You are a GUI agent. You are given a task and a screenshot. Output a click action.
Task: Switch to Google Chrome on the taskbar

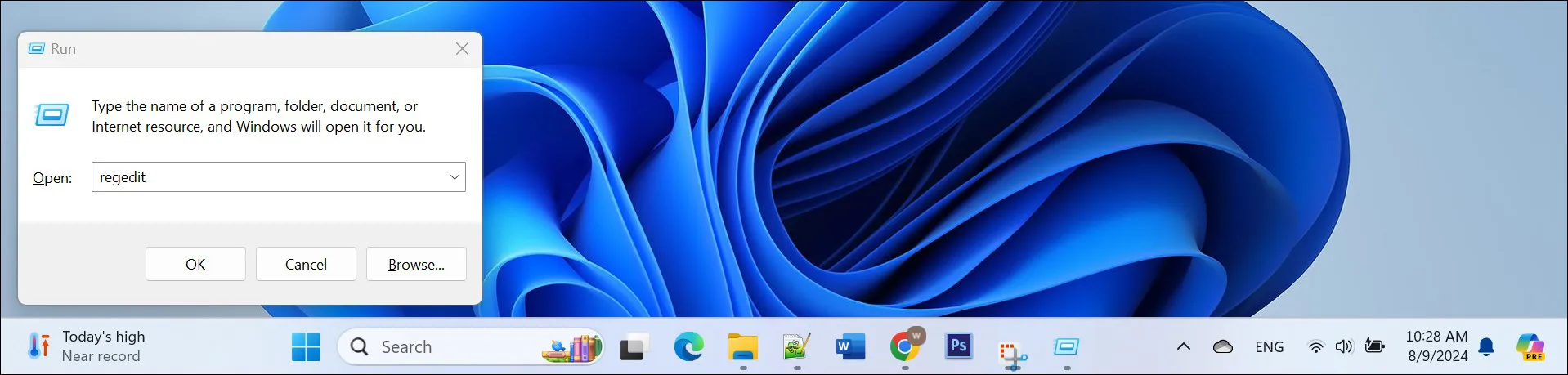905,346
